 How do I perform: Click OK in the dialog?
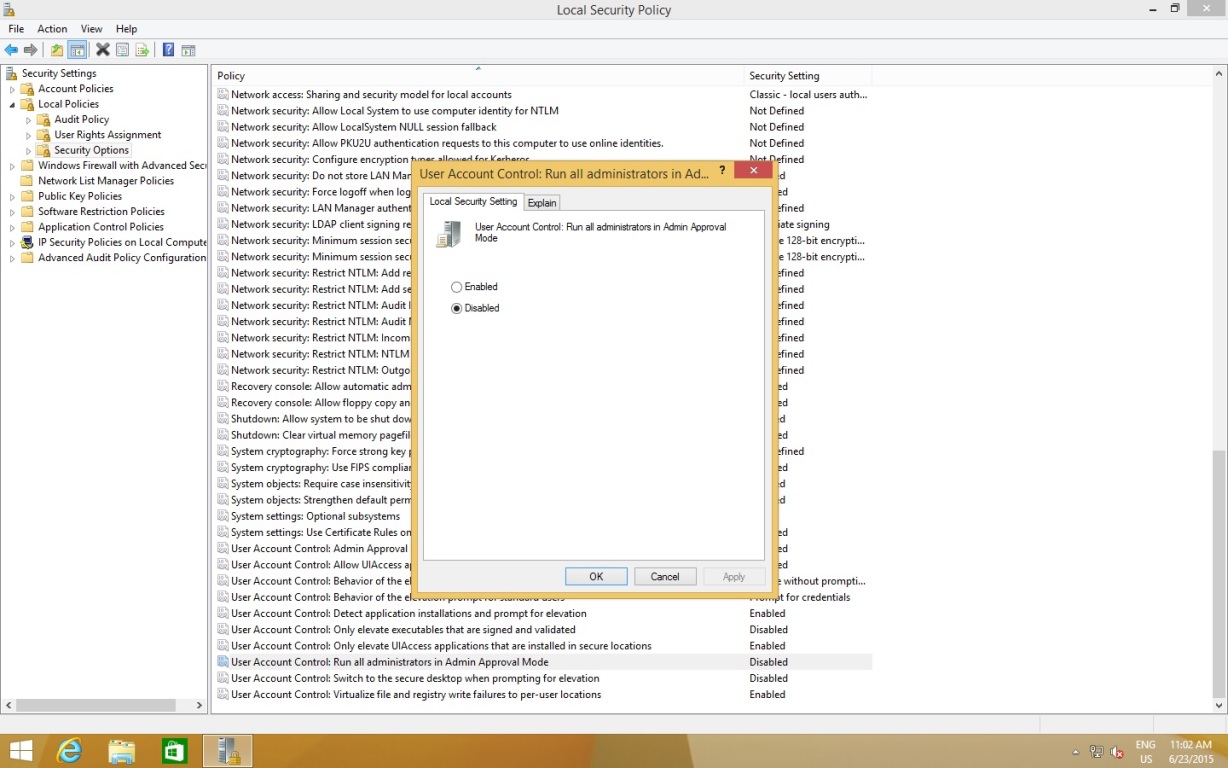(596, 577)
